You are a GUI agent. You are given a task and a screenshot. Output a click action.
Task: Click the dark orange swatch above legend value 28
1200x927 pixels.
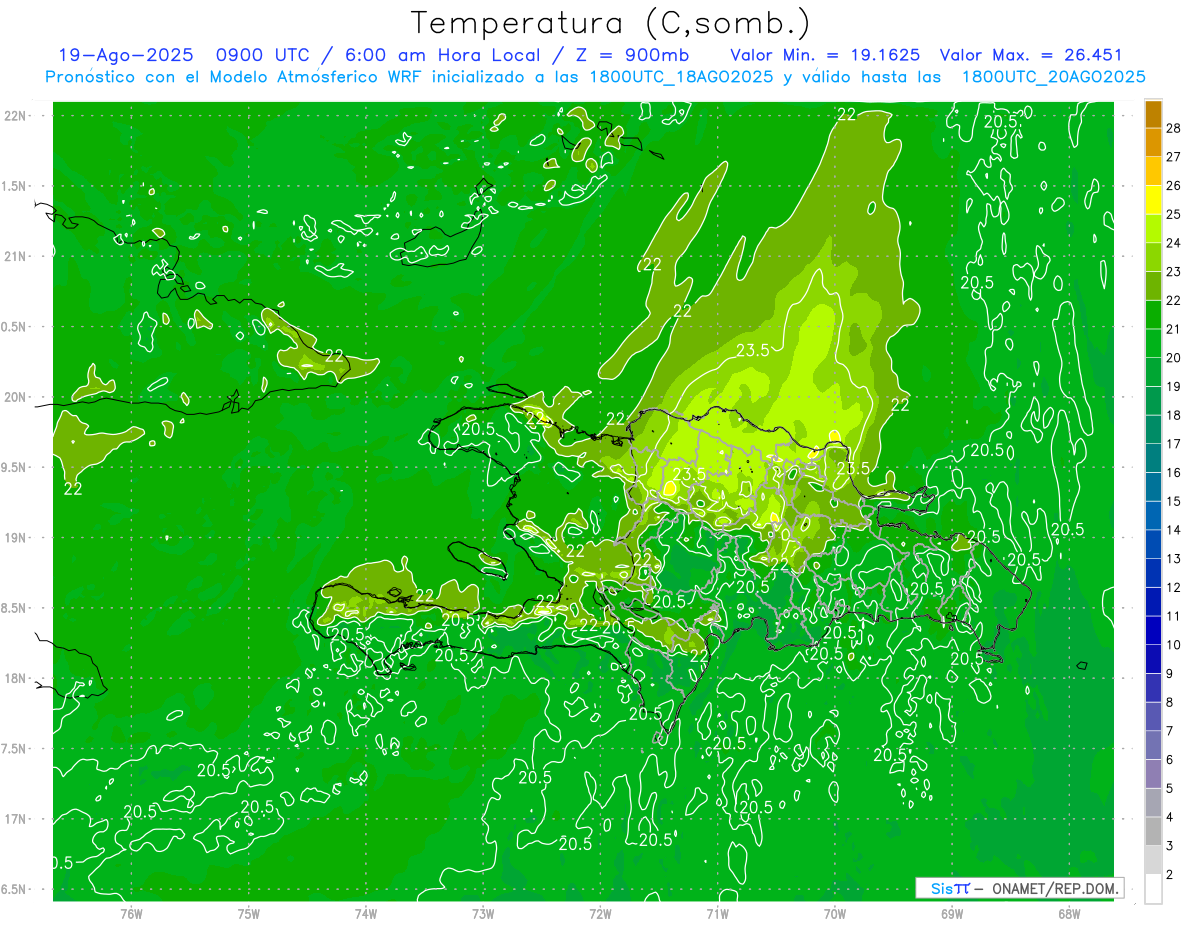click(1153, 113)
